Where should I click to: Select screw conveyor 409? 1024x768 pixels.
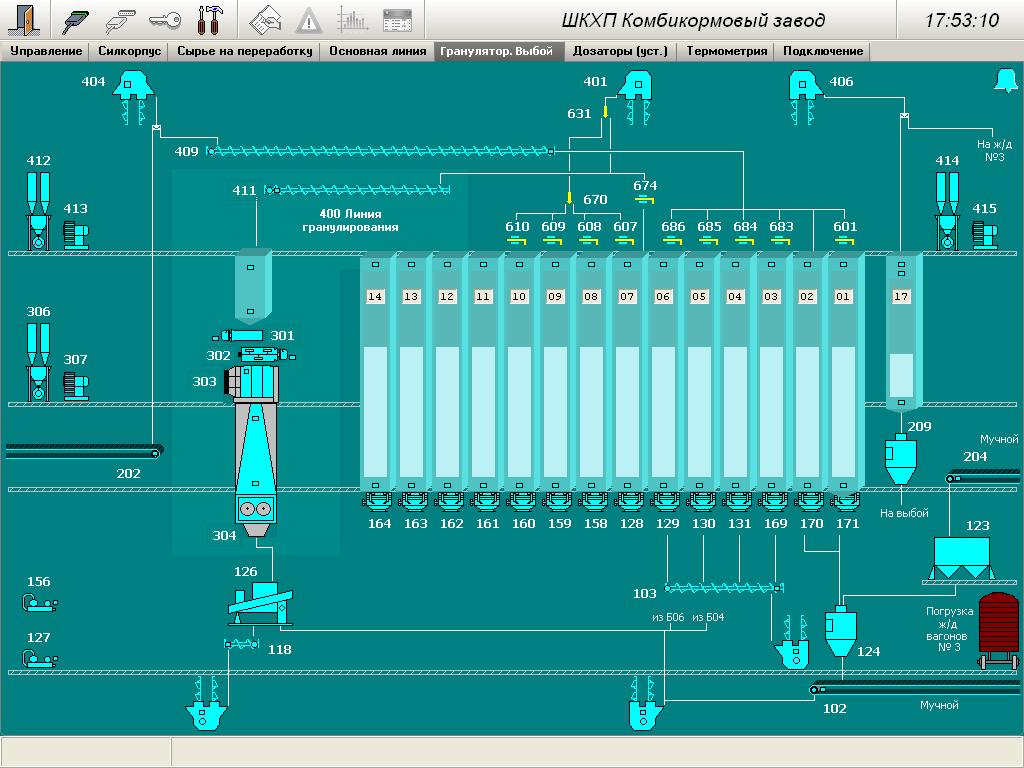click(380, 151)
